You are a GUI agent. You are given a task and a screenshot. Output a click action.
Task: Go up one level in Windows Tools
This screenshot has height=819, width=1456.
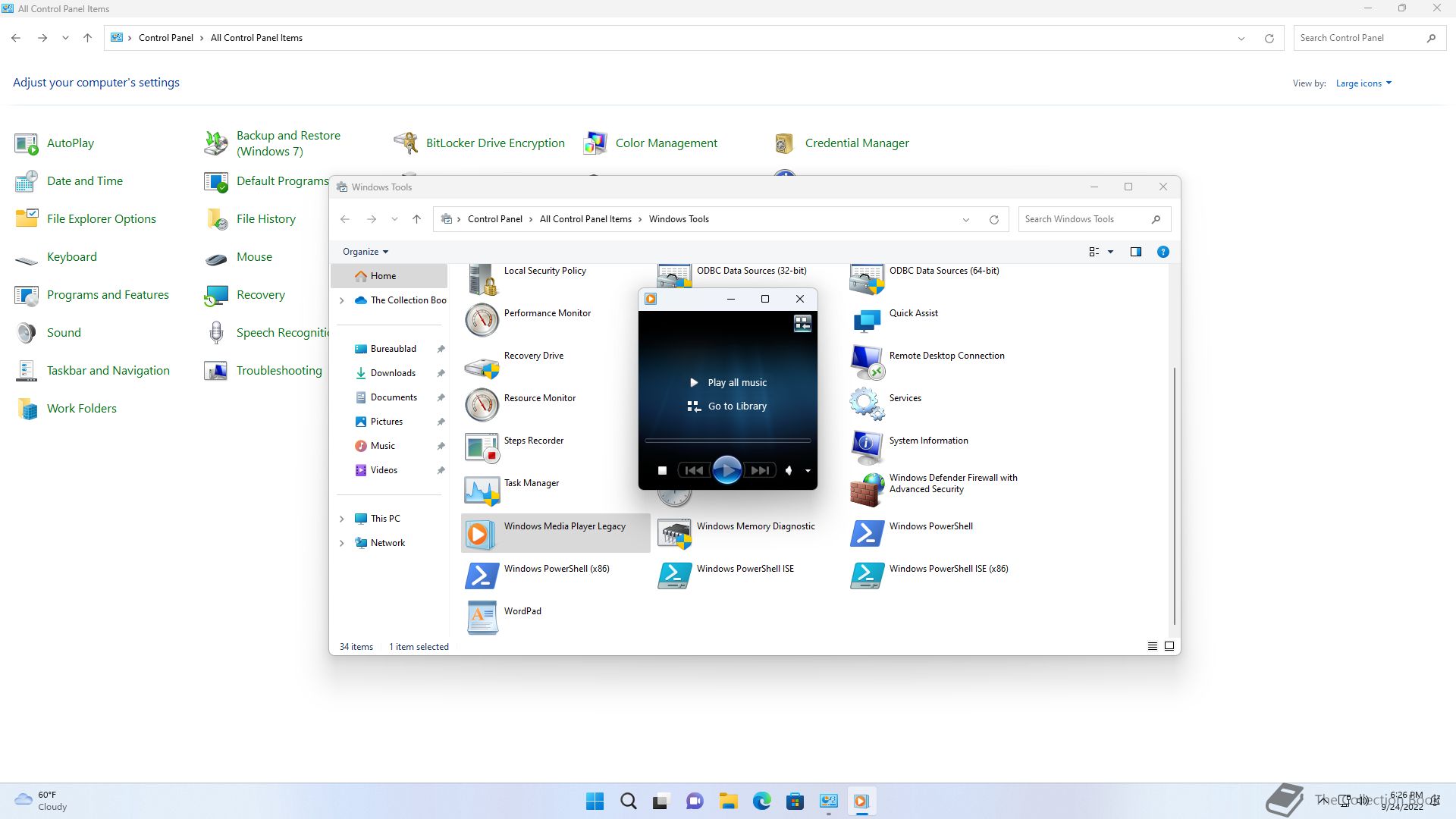click(x=416, y=219)
